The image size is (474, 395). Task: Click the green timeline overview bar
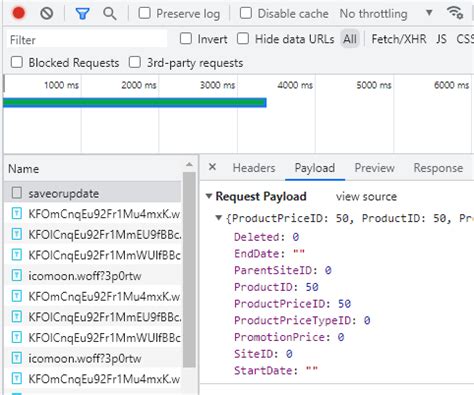pos(135,102)
